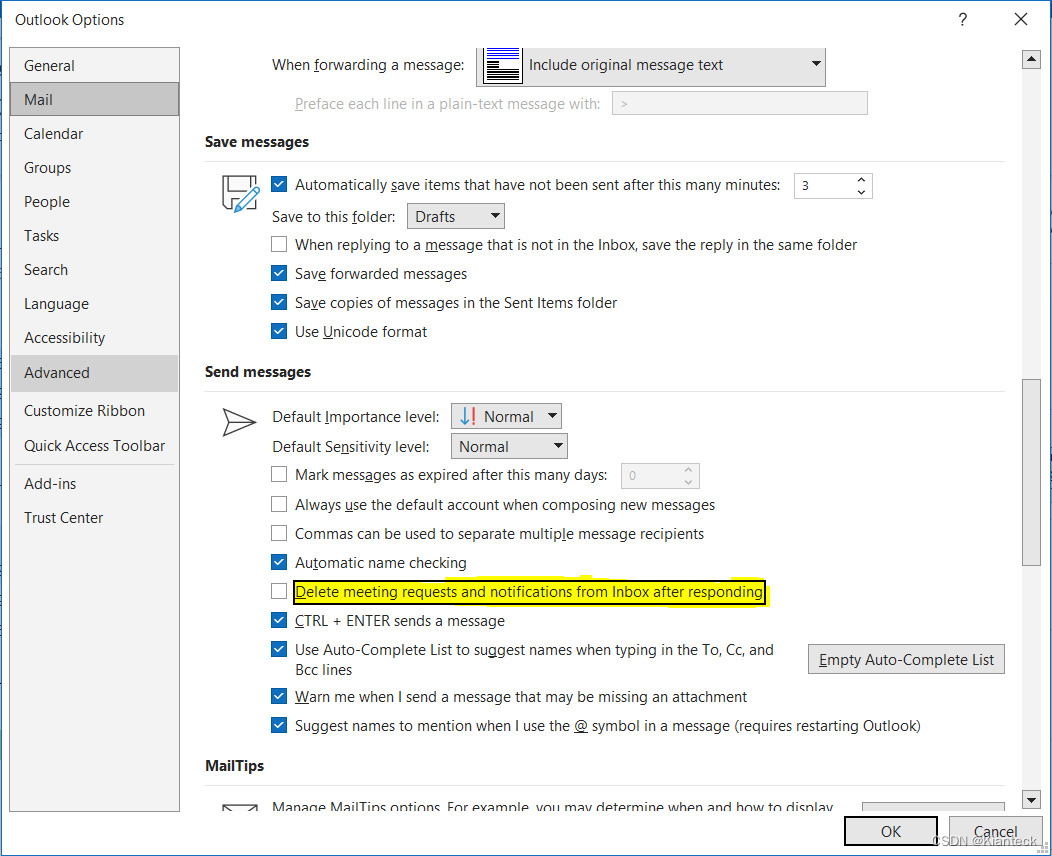Uncheck Save copies in Sent Items folder

[x=279, y=302]
